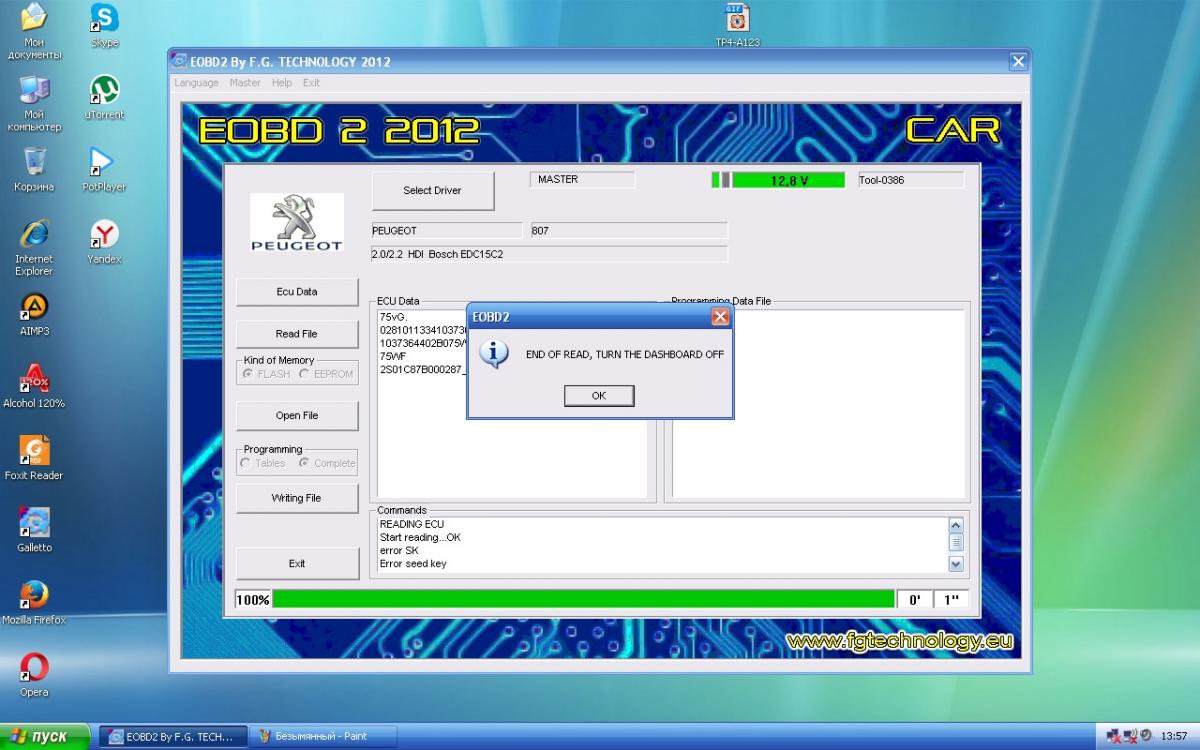Select the 'READING ECU' command line
Viewport: 1200px width, 750px height.
click(412, 524)
